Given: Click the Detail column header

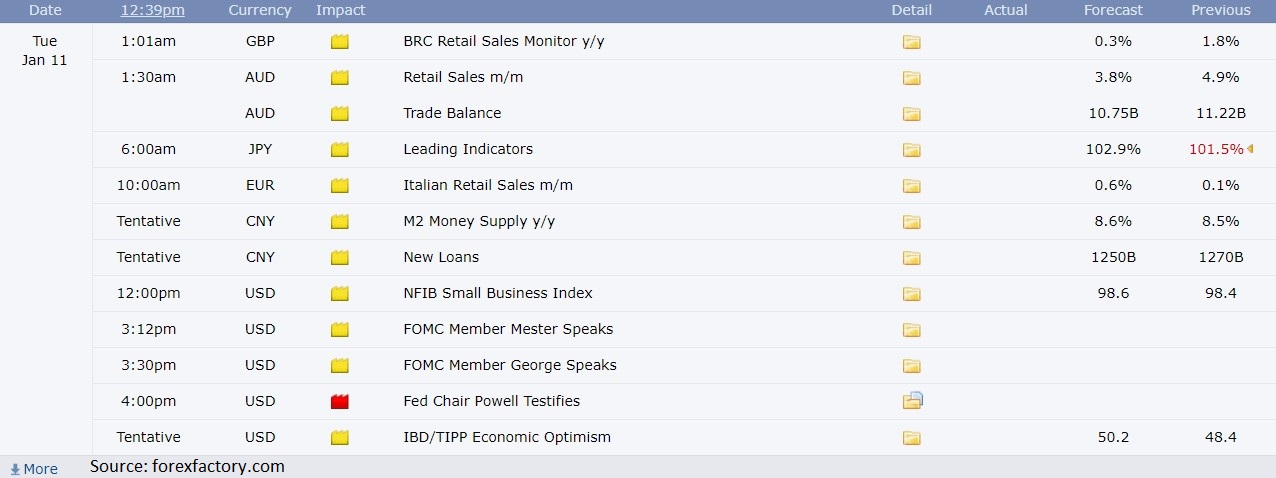Looking at the screenshot, I should 911,10.
